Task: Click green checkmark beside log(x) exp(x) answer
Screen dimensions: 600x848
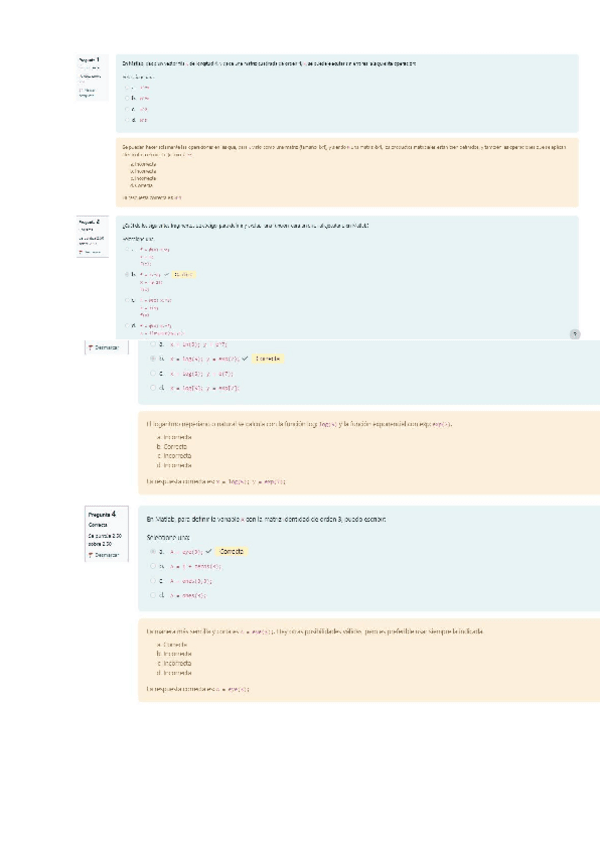Action: coord(245,358)
